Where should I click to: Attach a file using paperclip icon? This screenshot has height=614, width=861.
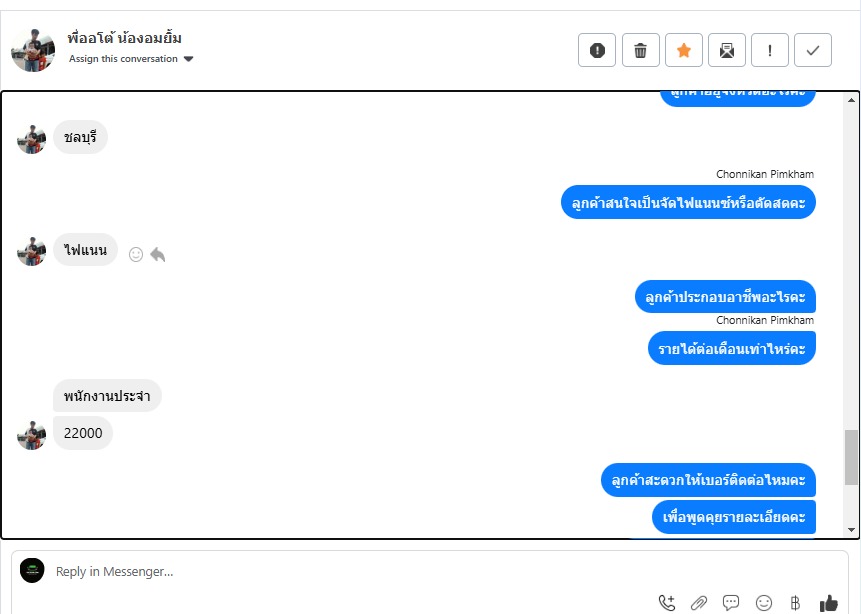coord(698,603)
